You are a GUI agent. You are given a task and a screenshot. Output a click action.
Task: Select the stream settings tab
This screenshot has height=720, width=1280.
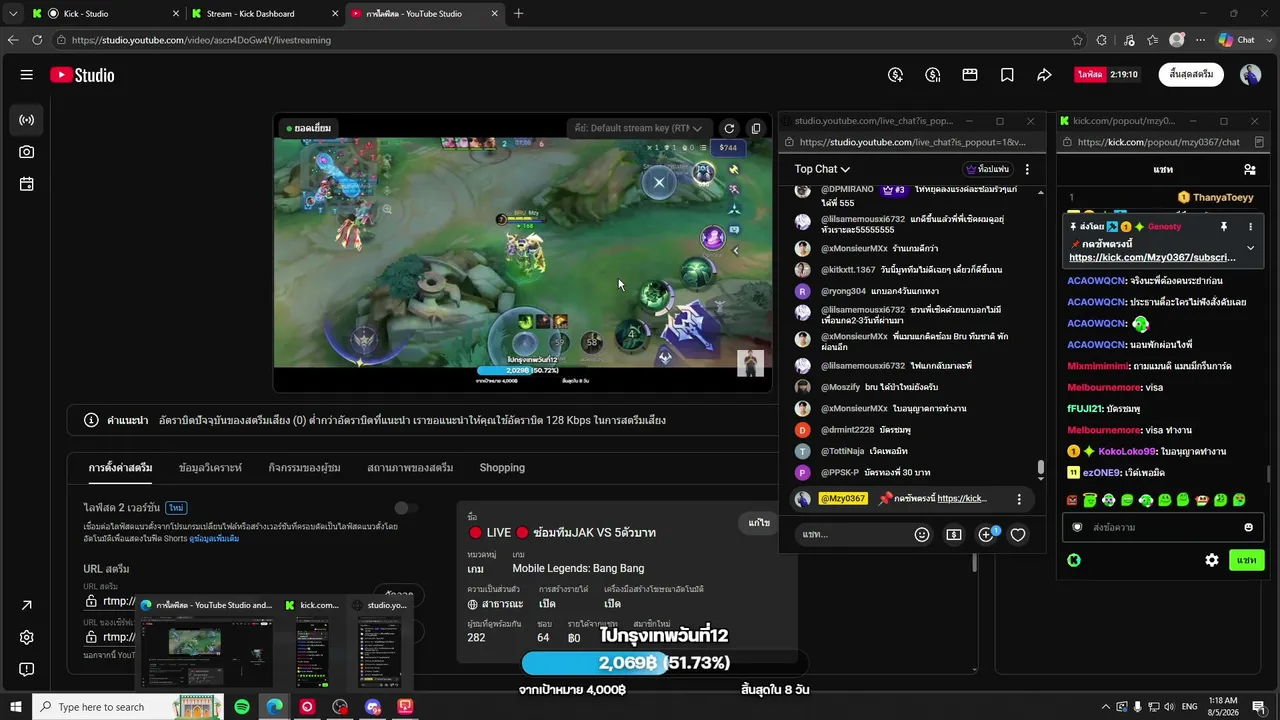[x=120, y=468]
